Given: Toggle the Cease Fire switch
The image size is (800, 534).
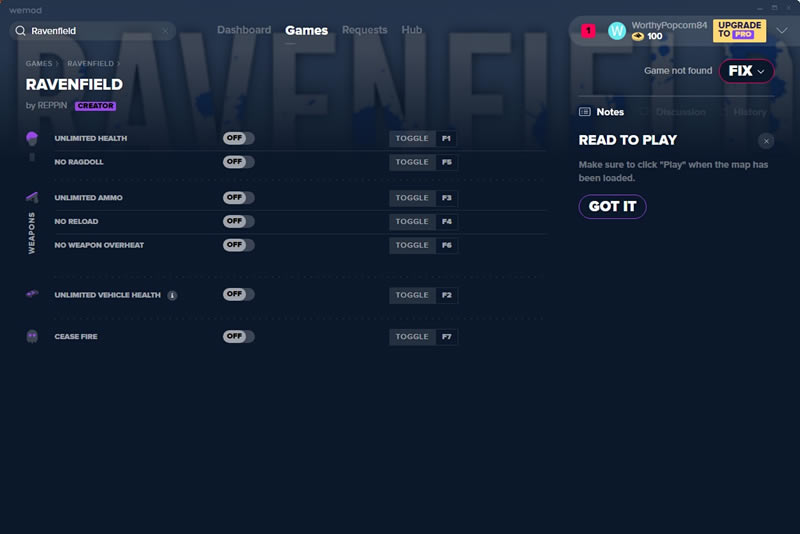Looking at the screenshot, I should pyautogui.click(x=238, y=337).
